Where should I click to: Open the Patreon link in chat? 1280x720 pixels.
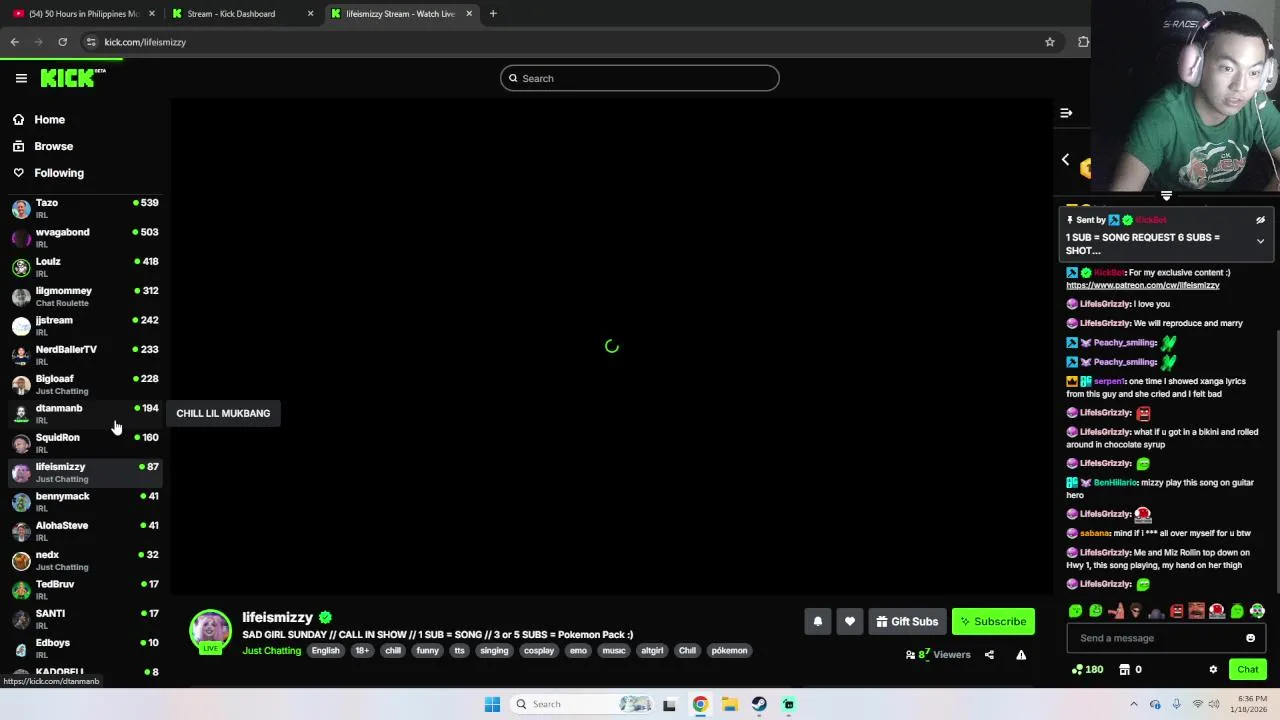(x=1143, y=285)
